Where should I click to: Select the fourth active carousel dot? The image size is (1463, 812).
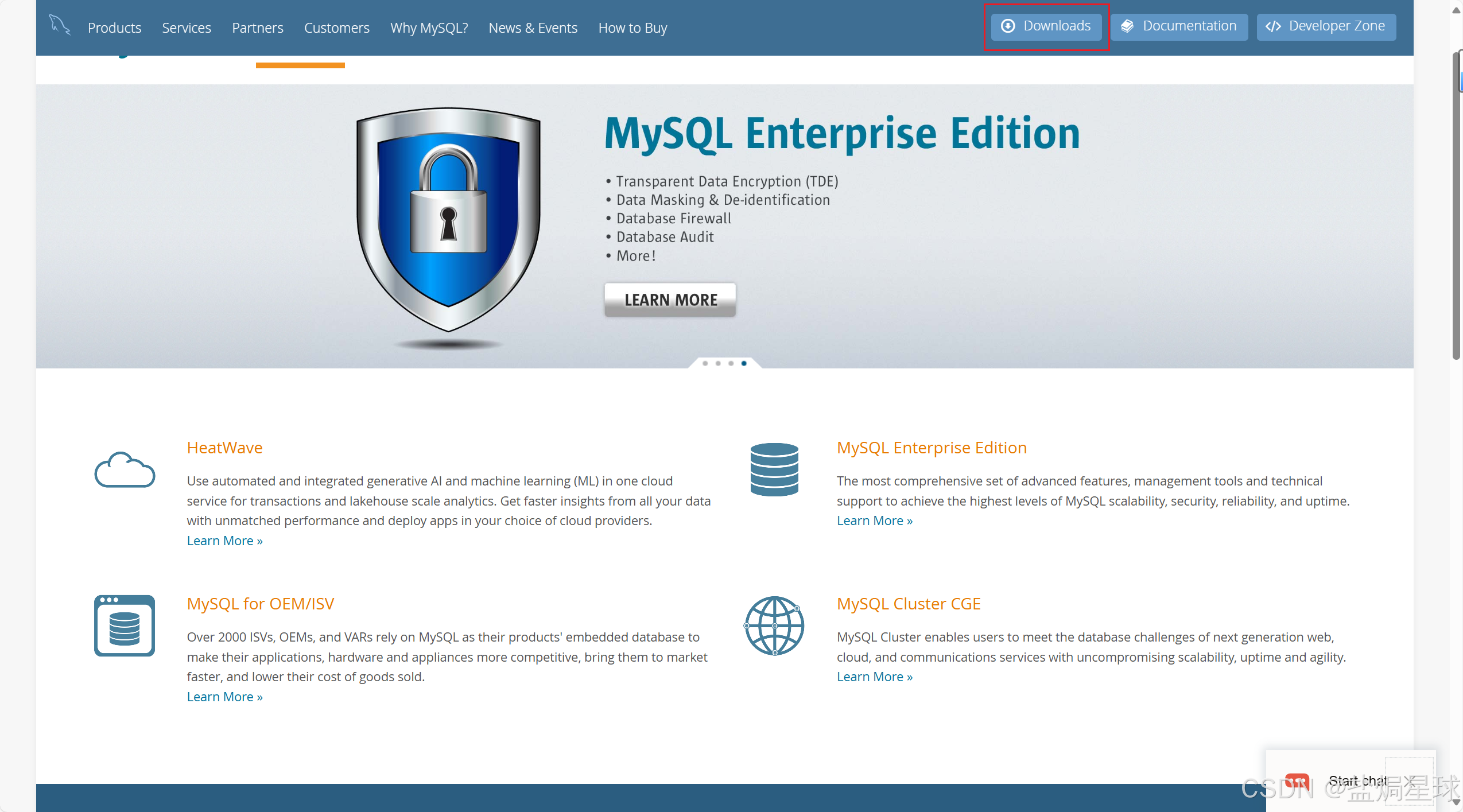(744, 363)
